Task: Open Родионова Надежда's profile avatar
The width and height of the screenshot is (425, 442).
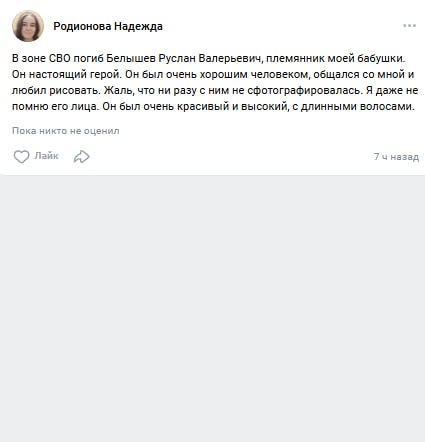Action: point(28,26)
